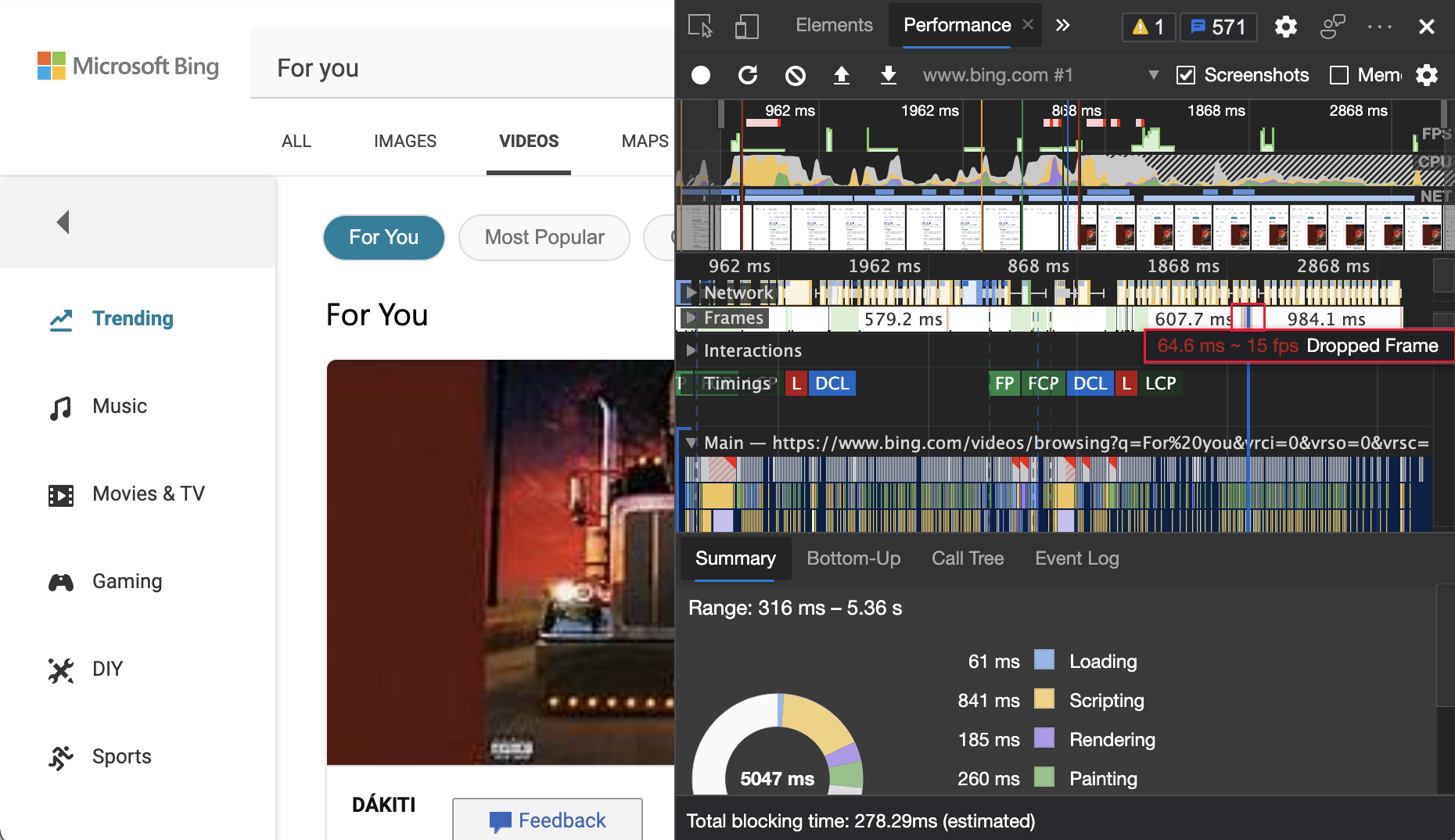1455x840 pixels.
Task: Start recording with the record button
Action: [x=701, y=75]
